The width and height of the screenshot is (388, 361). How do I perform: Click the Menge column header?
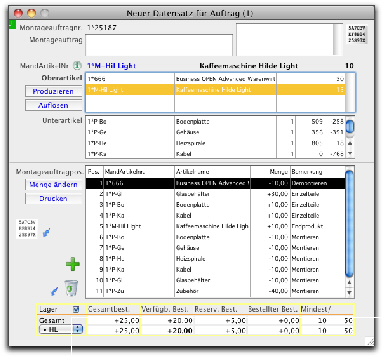(x=270, y=172)
